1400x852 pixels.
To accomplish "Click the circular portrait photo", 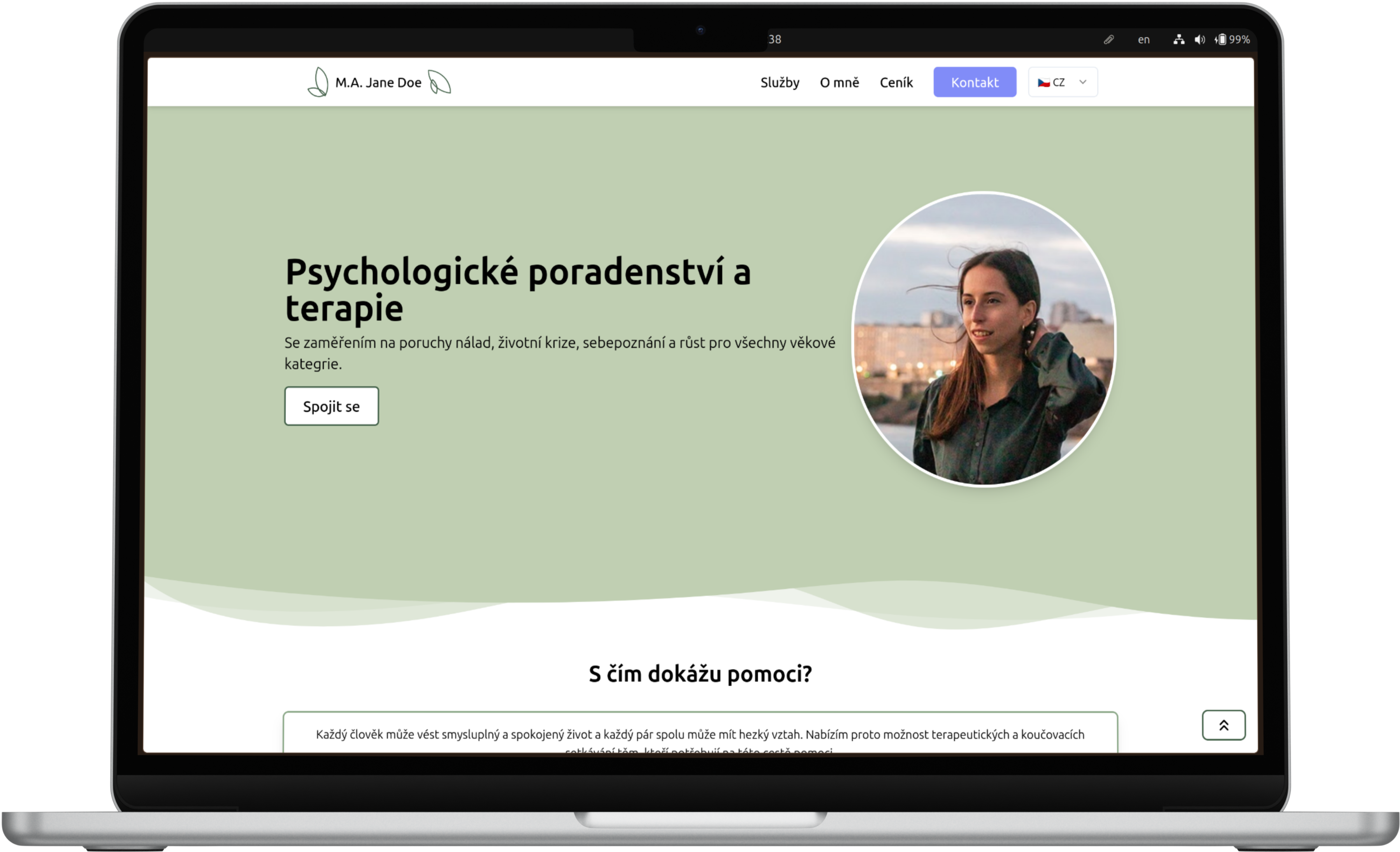I will (x=984, y=340).
